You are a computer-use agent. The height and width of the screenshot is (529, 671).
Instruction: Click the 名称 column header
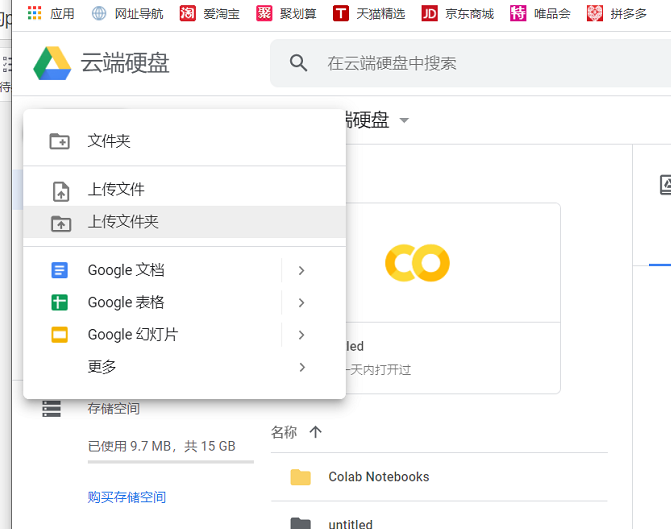[284, 432]
